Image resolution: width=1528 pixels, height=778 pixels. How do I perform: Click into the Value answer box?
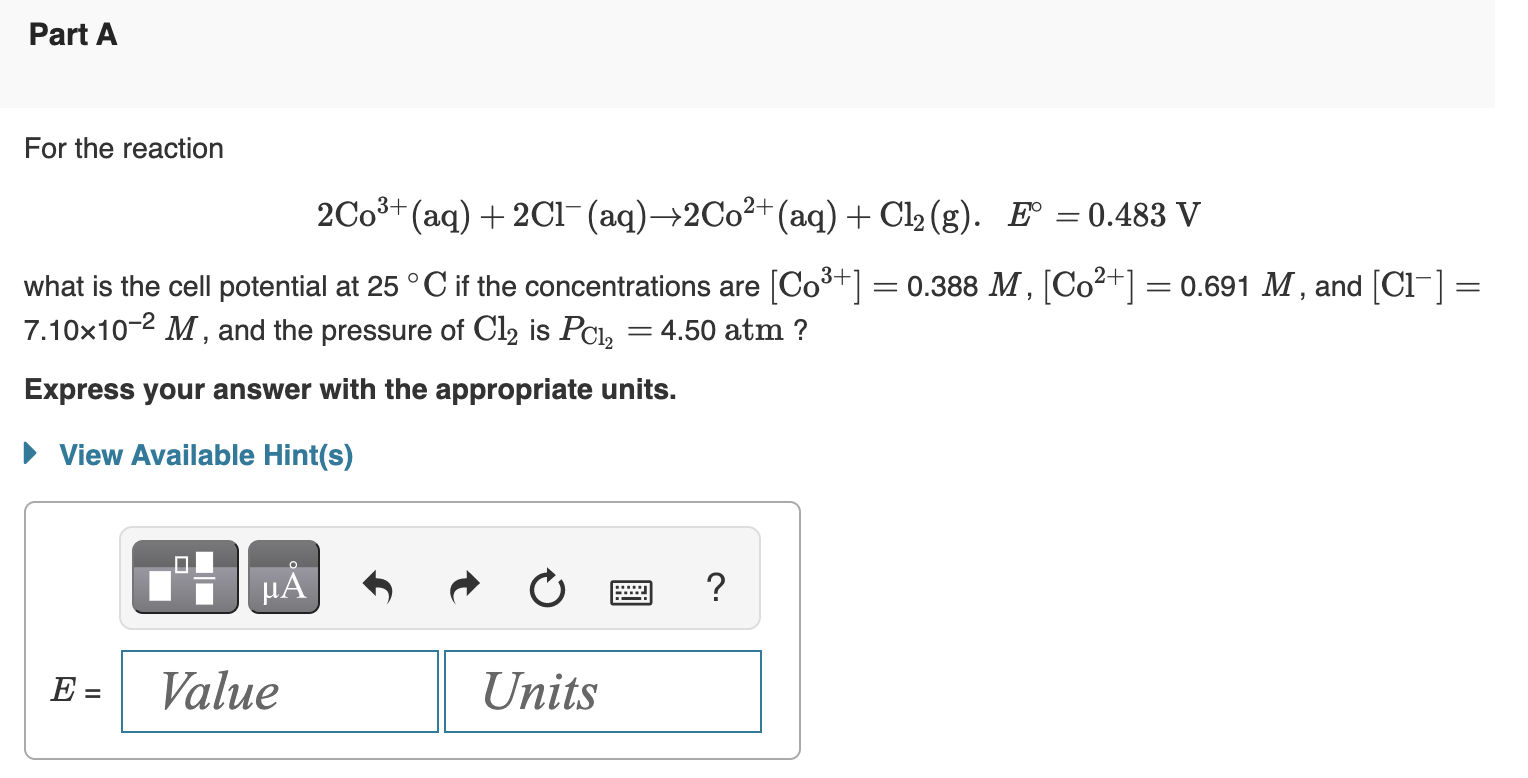279,690
